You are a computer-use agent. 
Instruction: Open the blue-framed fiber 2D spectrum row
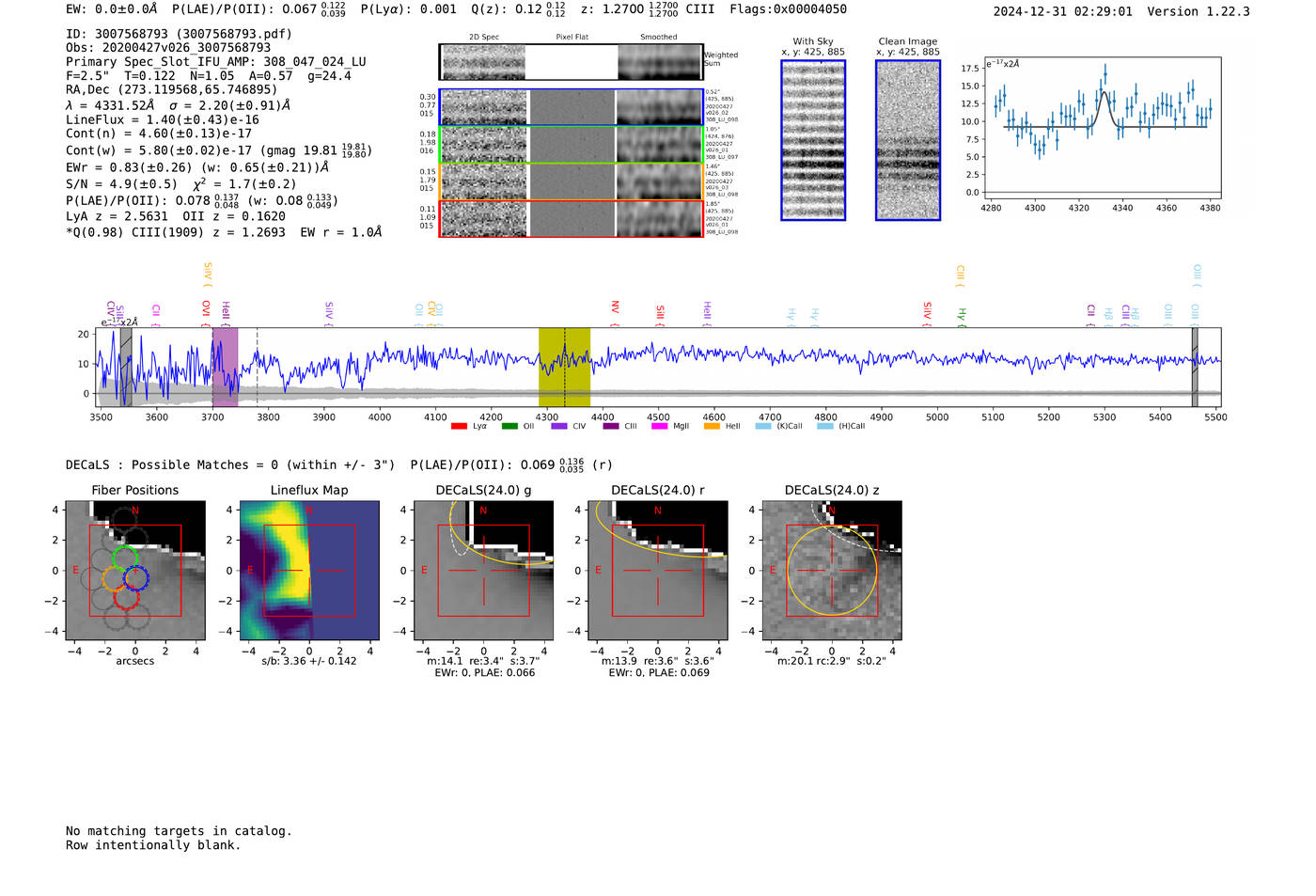(x=571, y=107)
